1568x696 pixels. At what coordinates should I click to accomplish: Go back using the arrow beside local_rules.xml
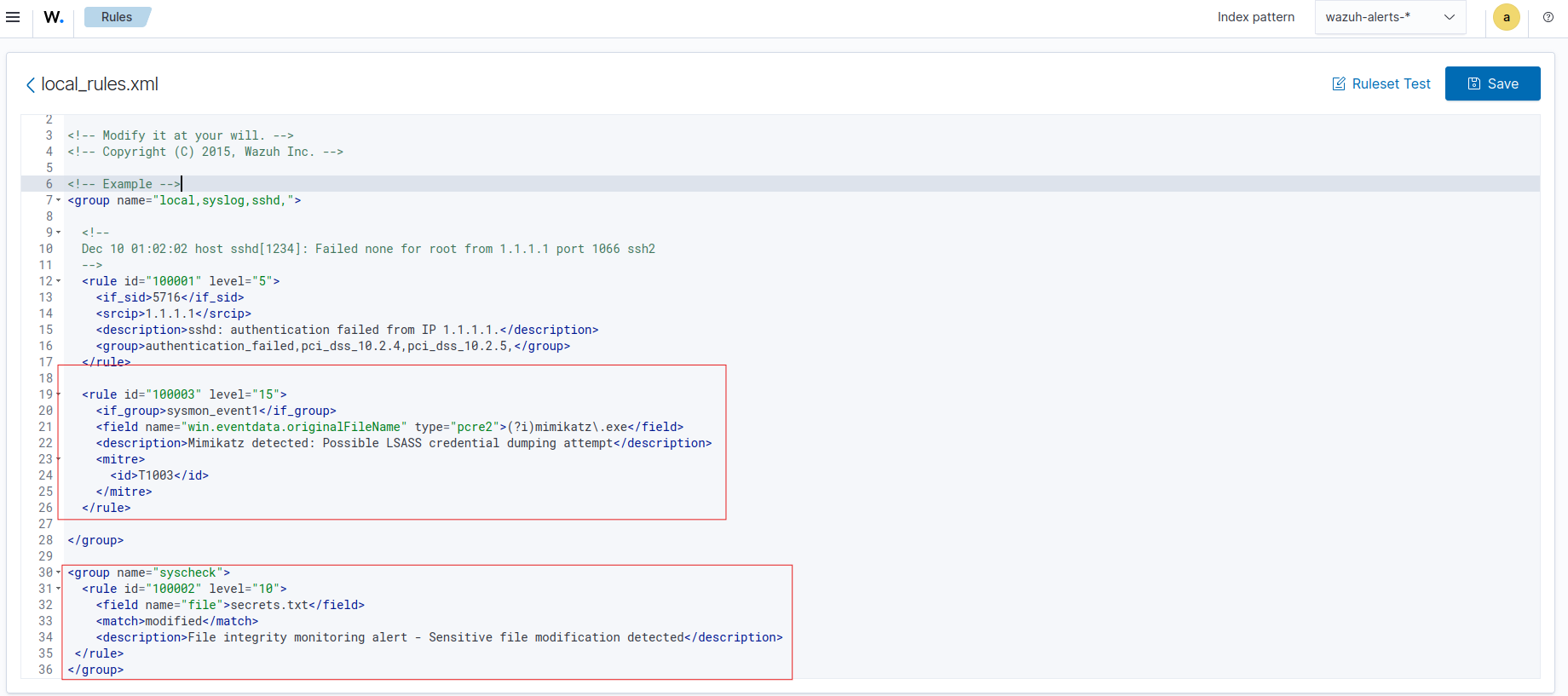coord(31,84)
